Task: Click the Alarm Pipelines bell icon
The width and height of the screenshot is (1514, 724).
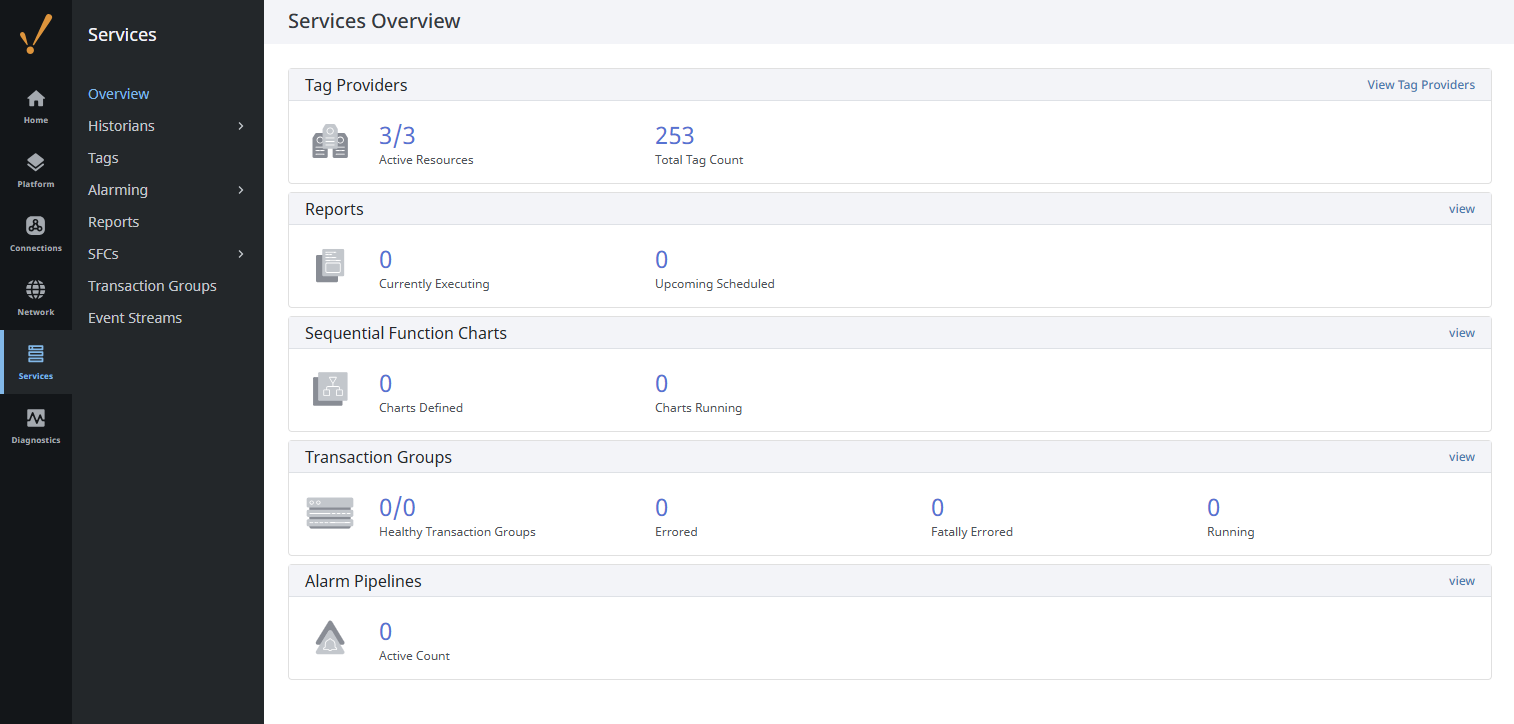Action: [x=330, y=639]
